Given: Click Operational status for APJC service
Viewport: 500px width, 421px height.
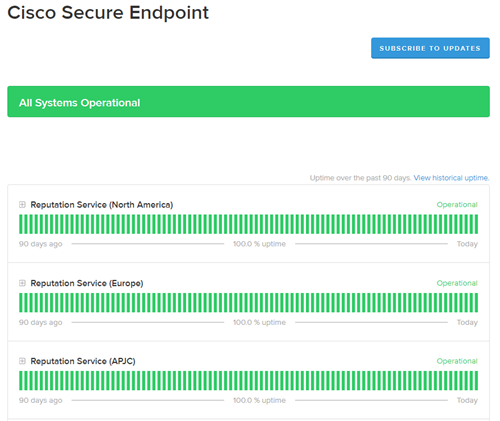Looking at the screenshot, I should point(457,361).
